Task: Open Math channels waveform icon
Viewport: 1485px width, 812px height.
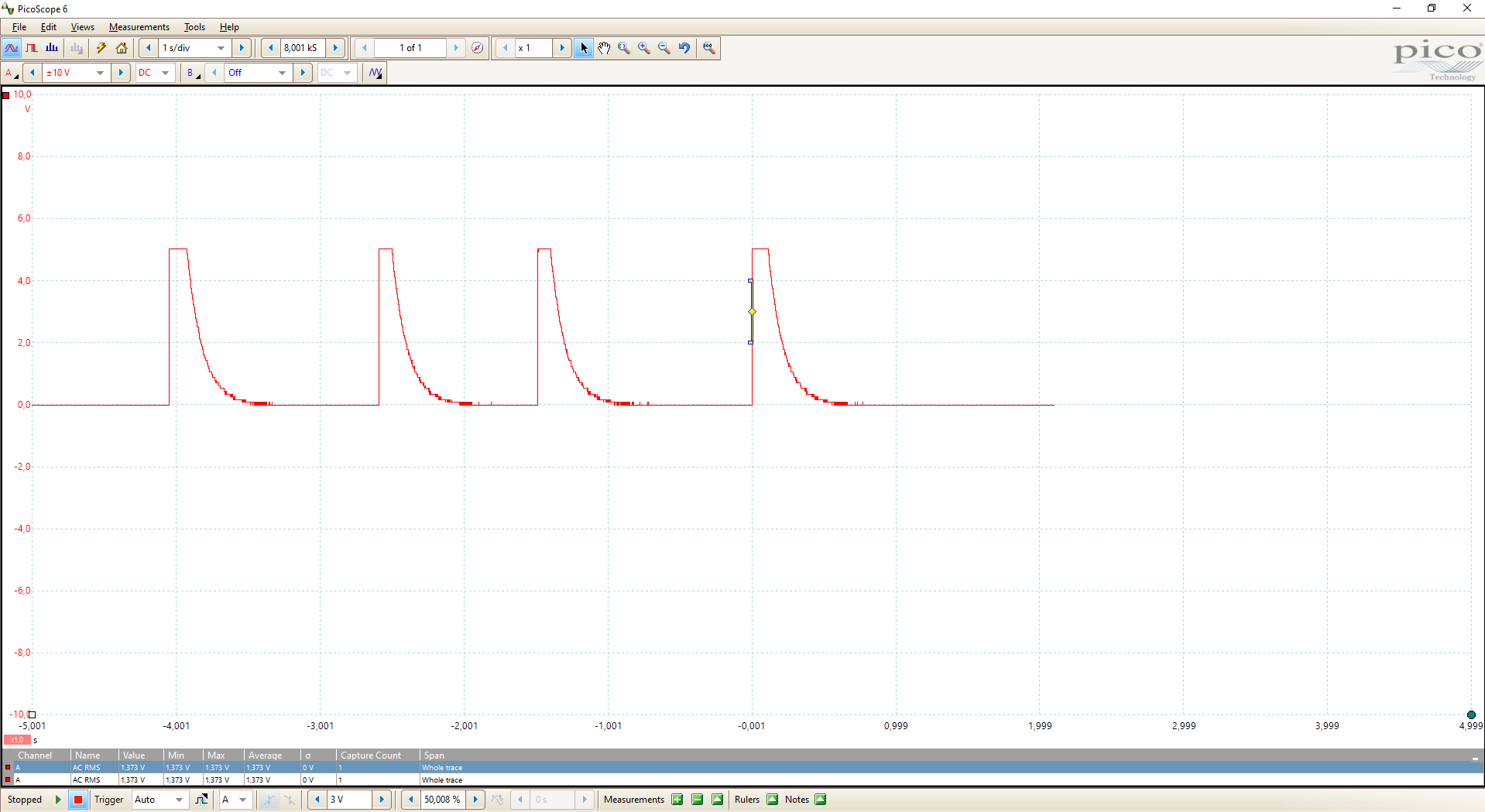Action: click(x=376, y=73)
